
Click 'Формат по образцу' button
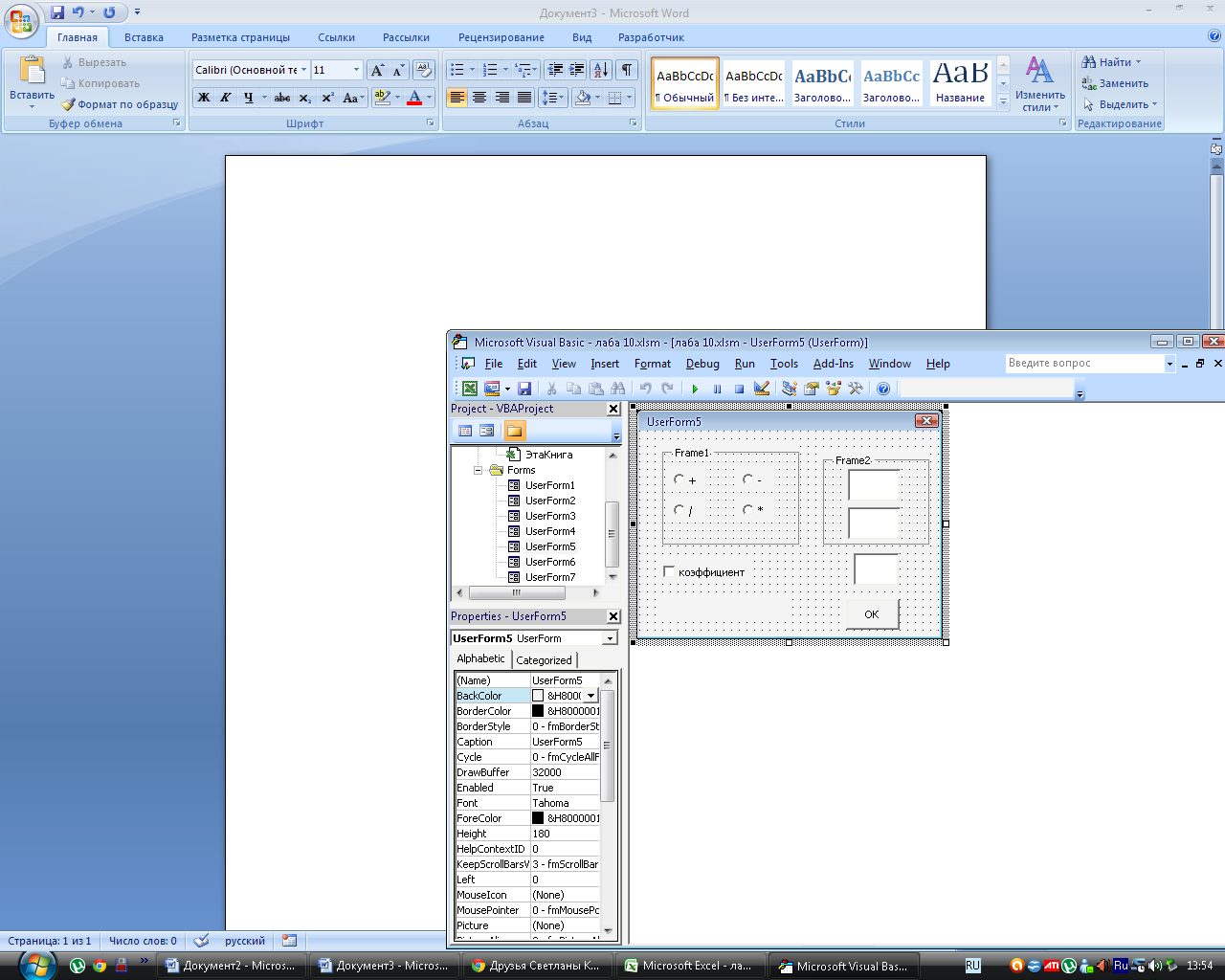click(120, 104)
